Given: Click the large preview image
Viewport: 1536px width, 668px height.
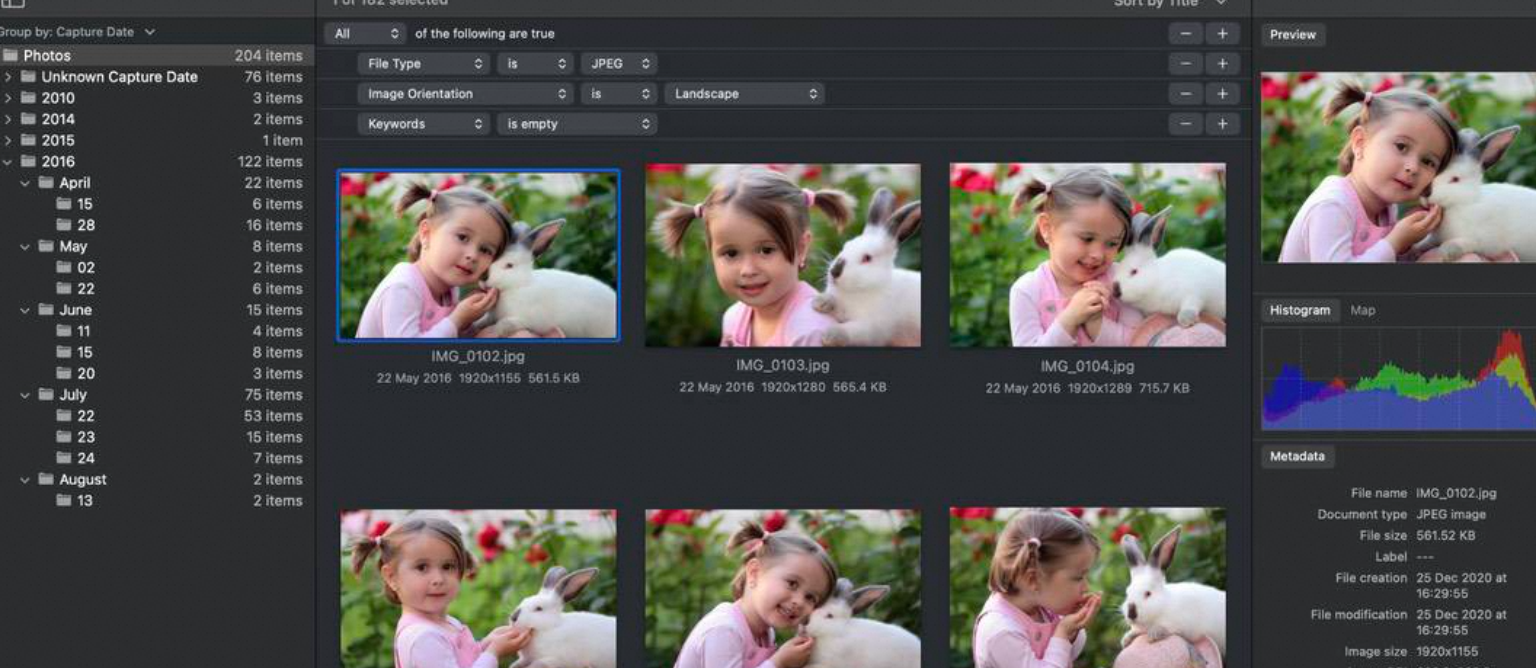Looking at the screenshot, I should point(1398,167).
